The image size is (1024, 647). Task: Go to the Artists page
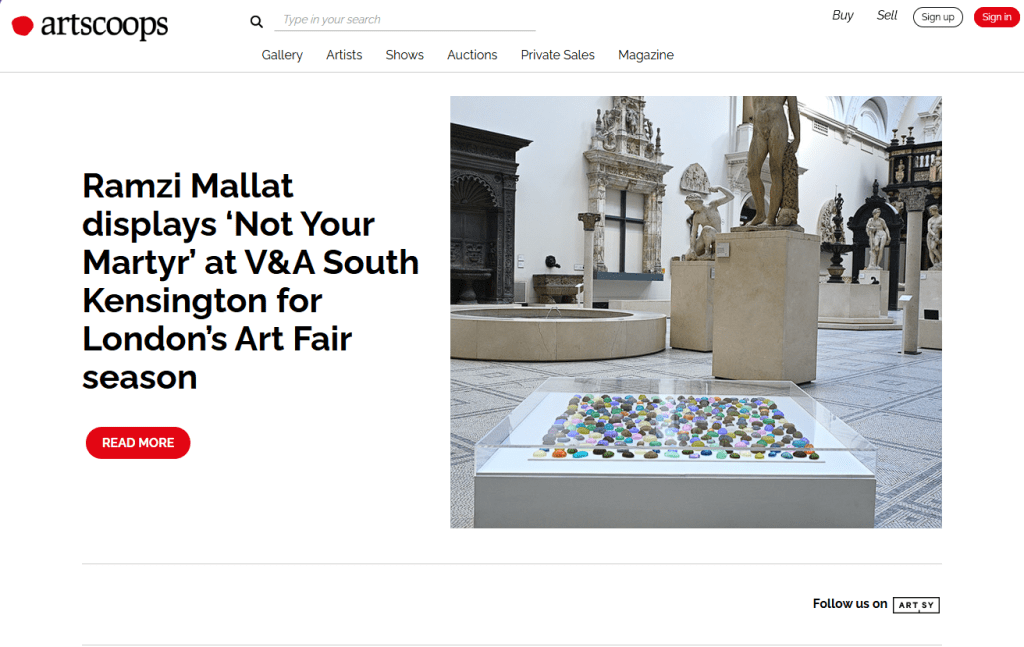click(x=344, y=55)
